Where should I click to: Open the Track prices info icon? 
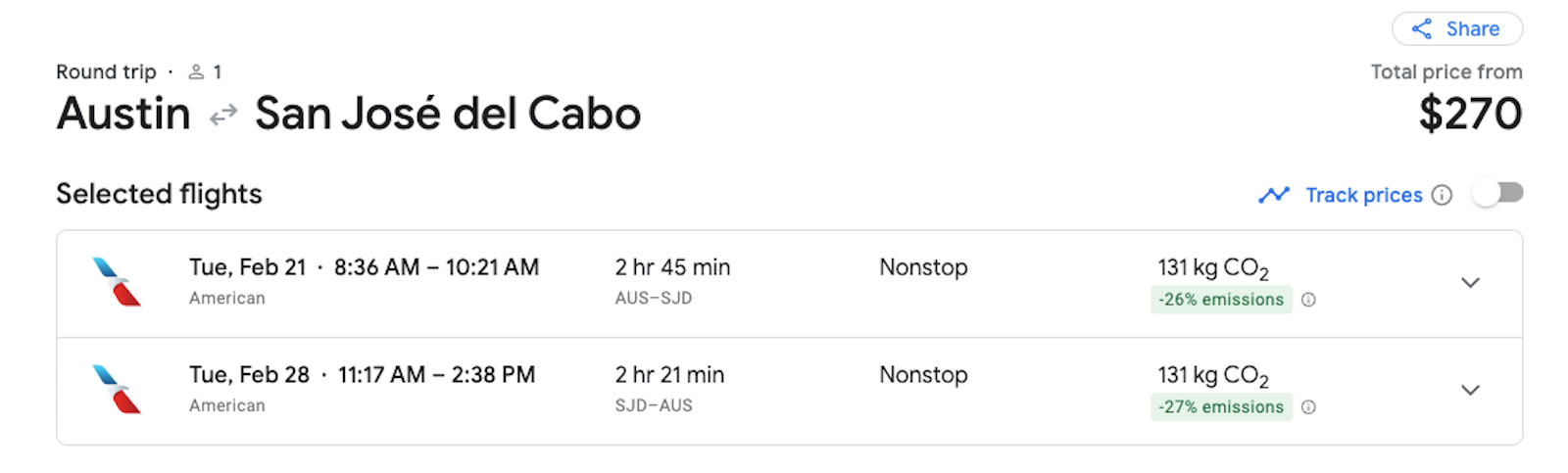(1442, 195)
